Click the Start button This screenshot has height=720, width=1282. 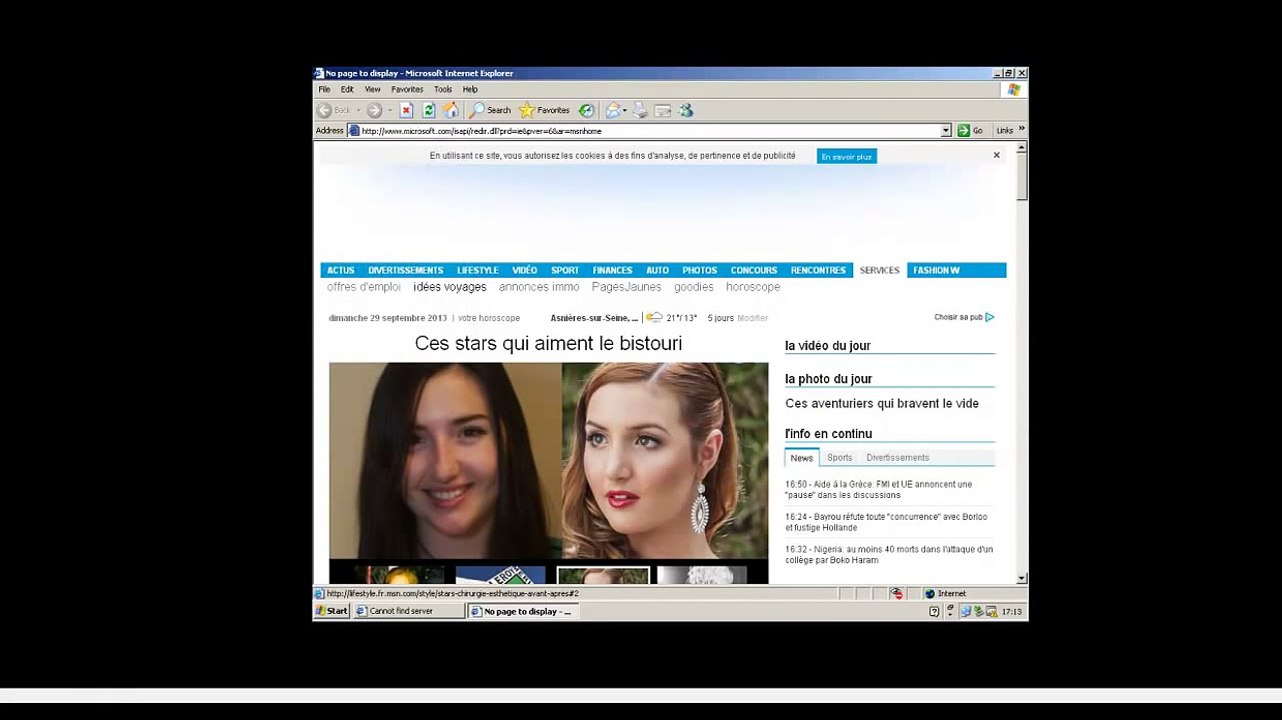[x=332, y=611]
